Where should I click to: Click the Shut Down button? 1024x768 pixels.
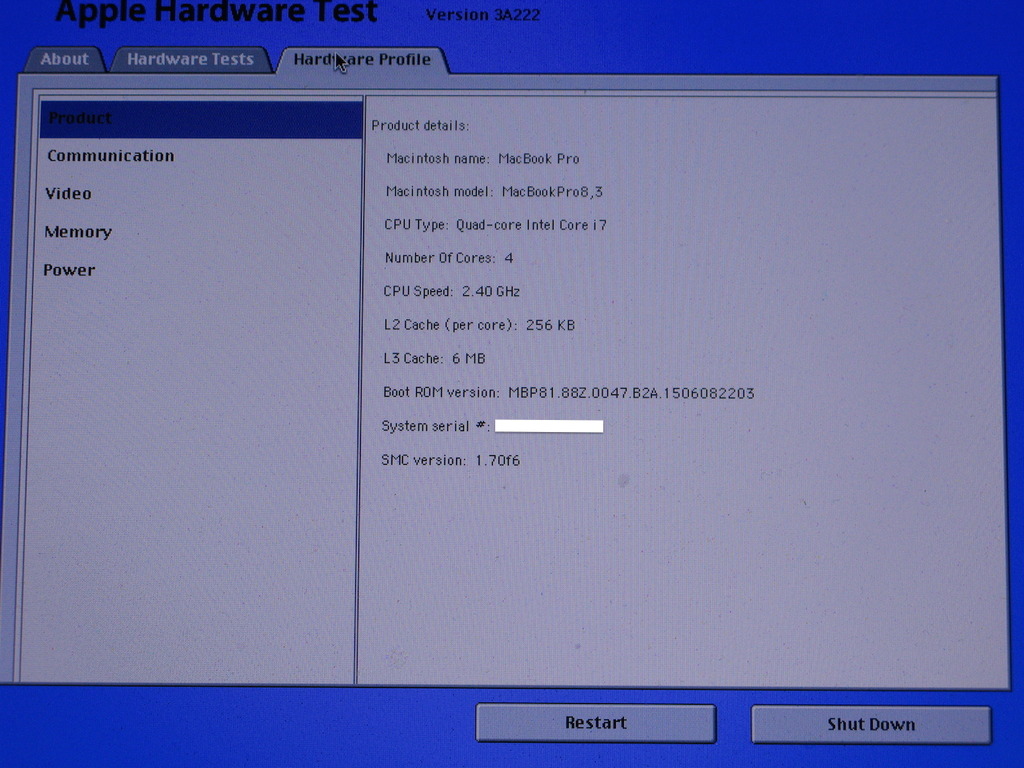click(871, 724)
